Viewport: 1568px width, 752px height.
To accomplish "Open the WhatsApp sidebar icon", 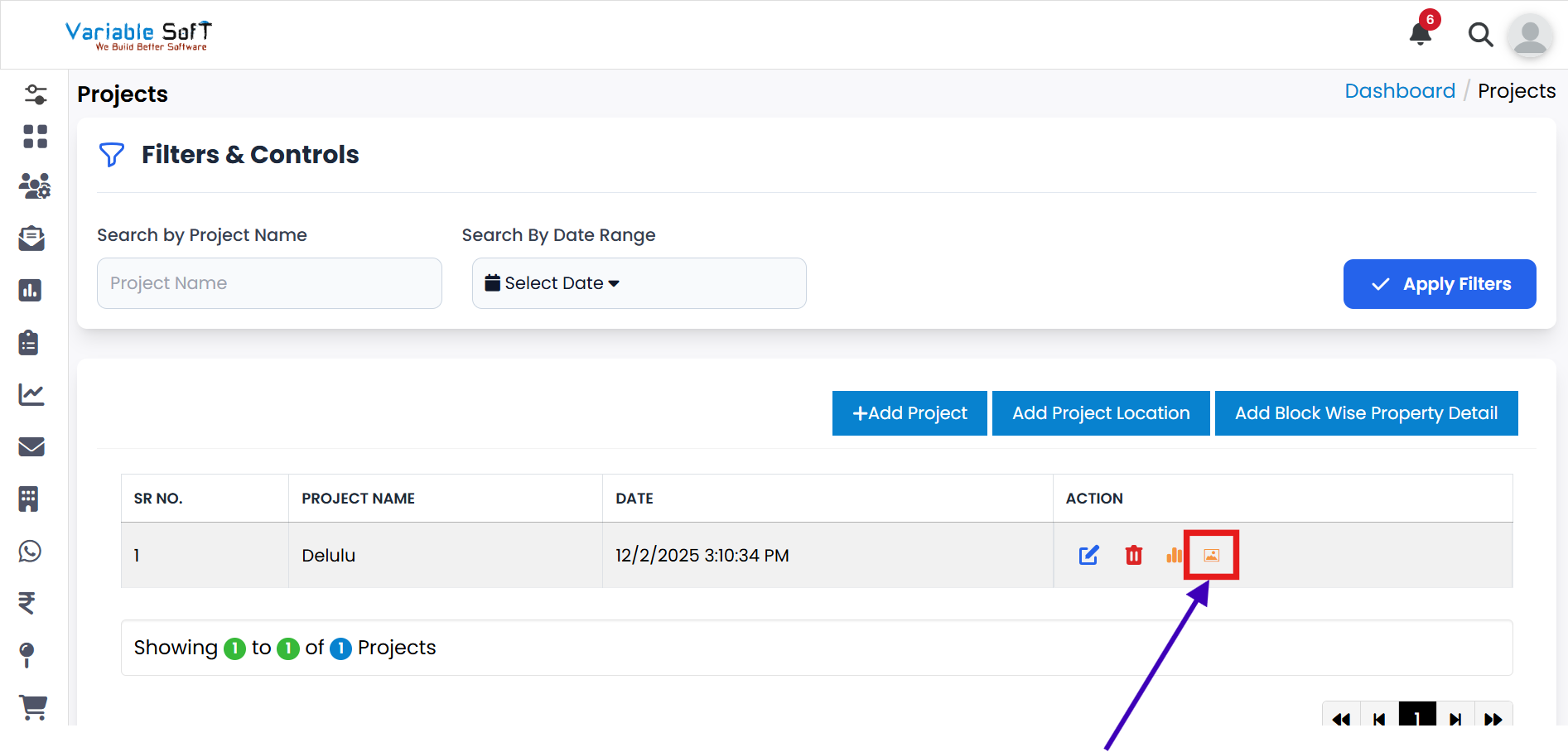I will [31, 551].
